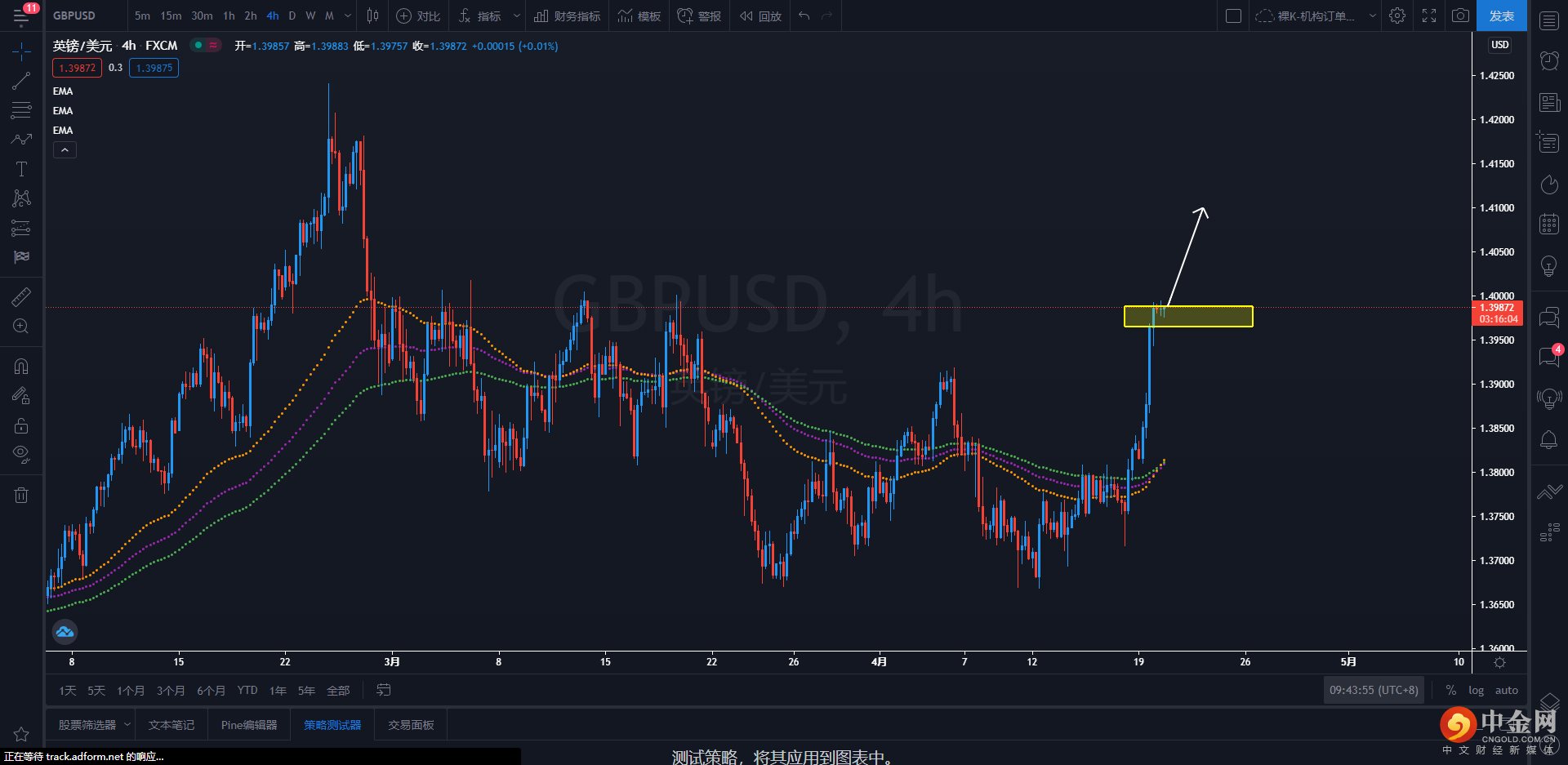This screenshot has height=765, width=1568.
Task: Enter fullscreen mode
Action: tap(1429, 16)
